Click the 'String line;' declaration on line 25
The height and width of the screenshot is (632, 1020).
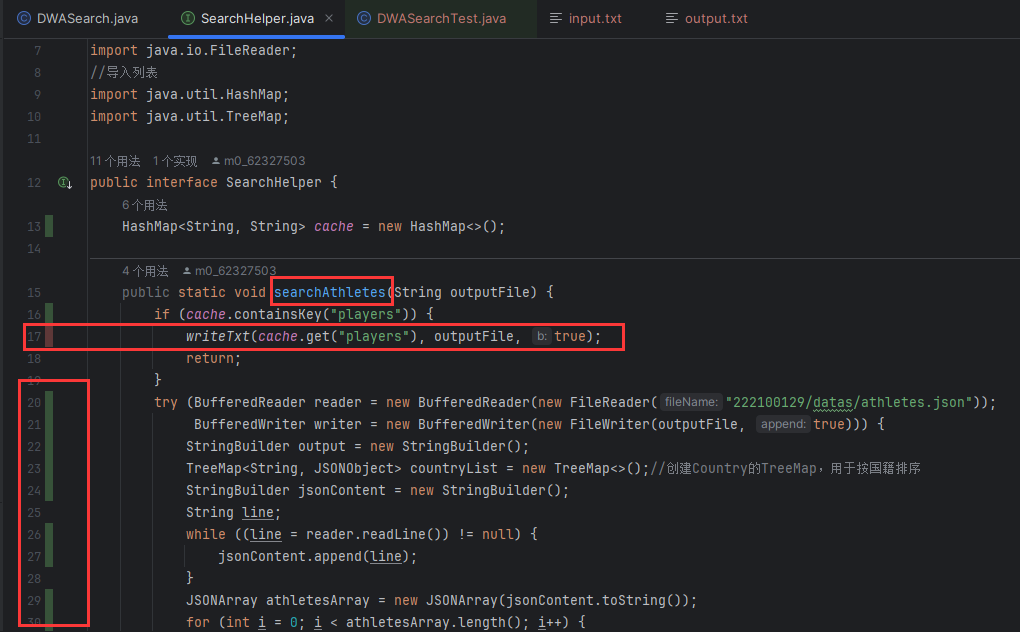coord(234,512)
